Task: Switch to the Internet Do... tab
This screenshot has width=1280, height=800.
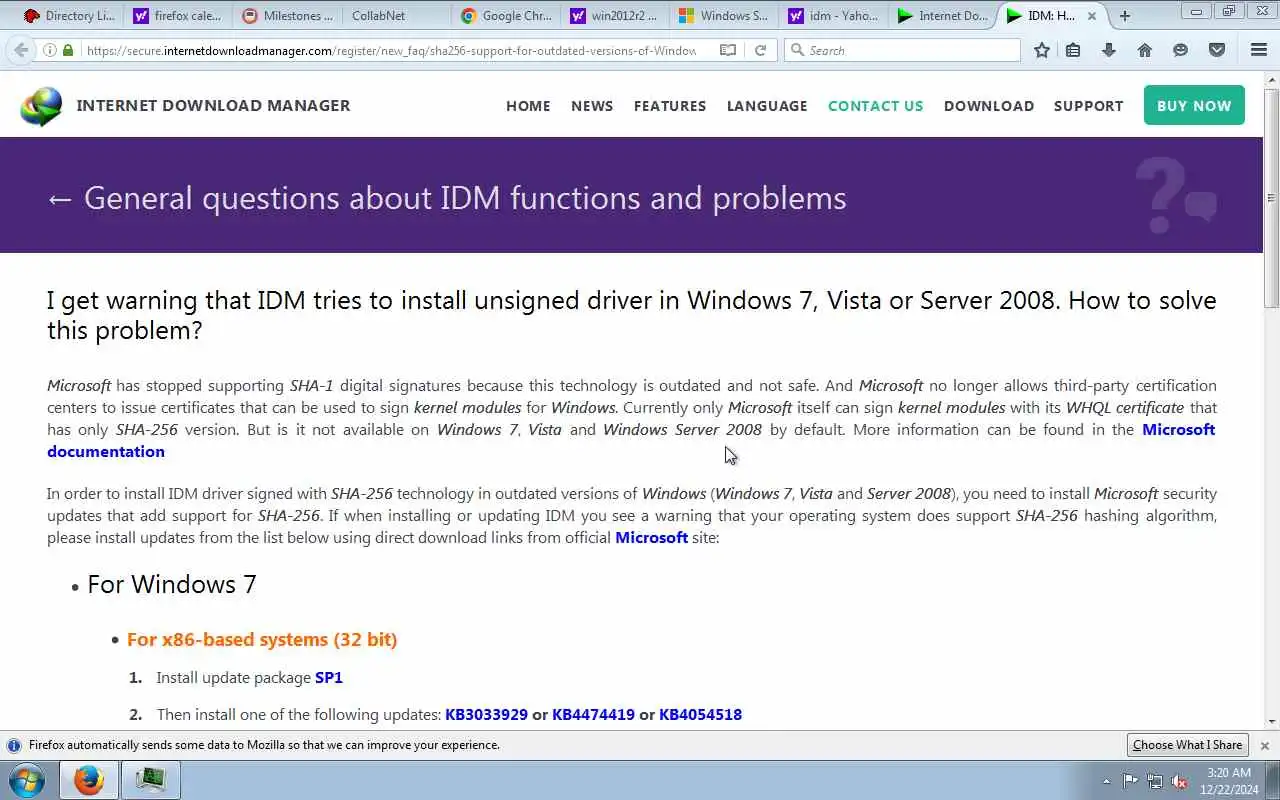Action: 942,16
